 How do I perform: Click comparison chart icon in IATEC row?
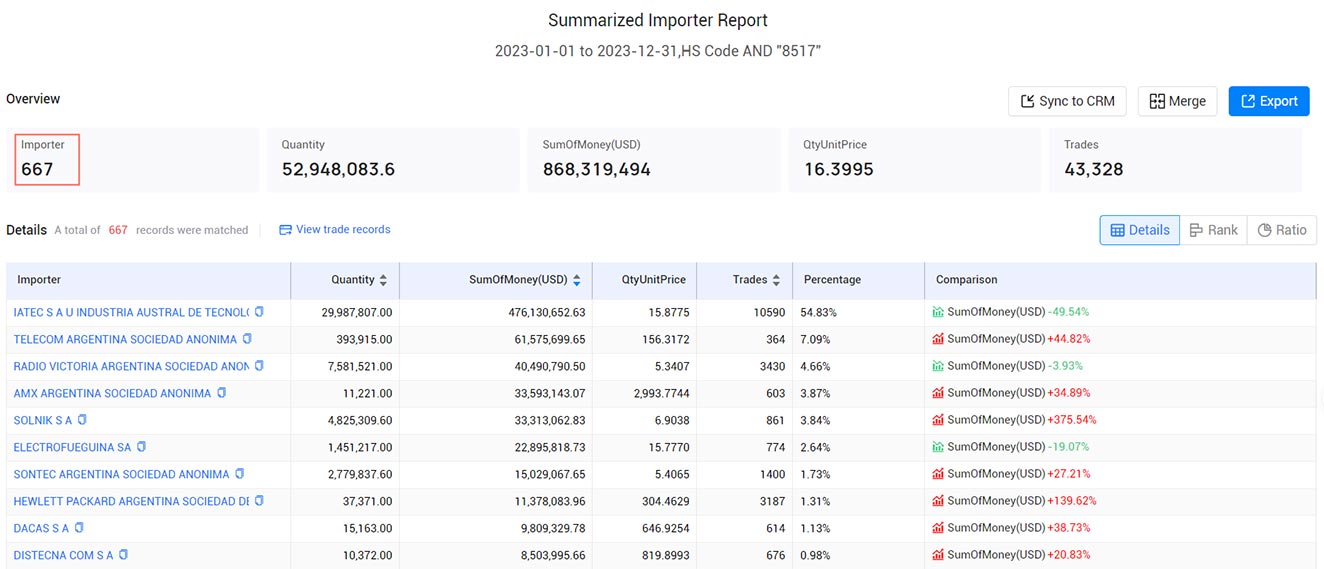coord(938,312)
